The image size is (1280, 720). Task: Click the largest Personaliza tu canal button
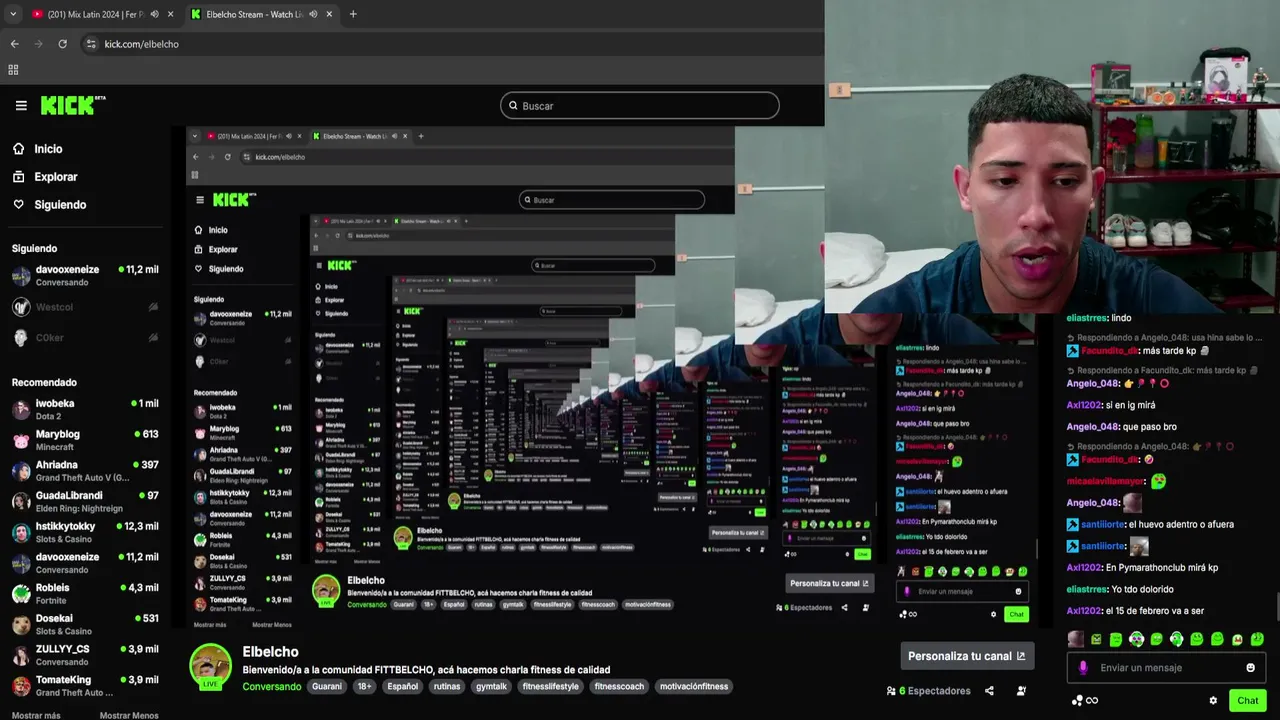967,656
